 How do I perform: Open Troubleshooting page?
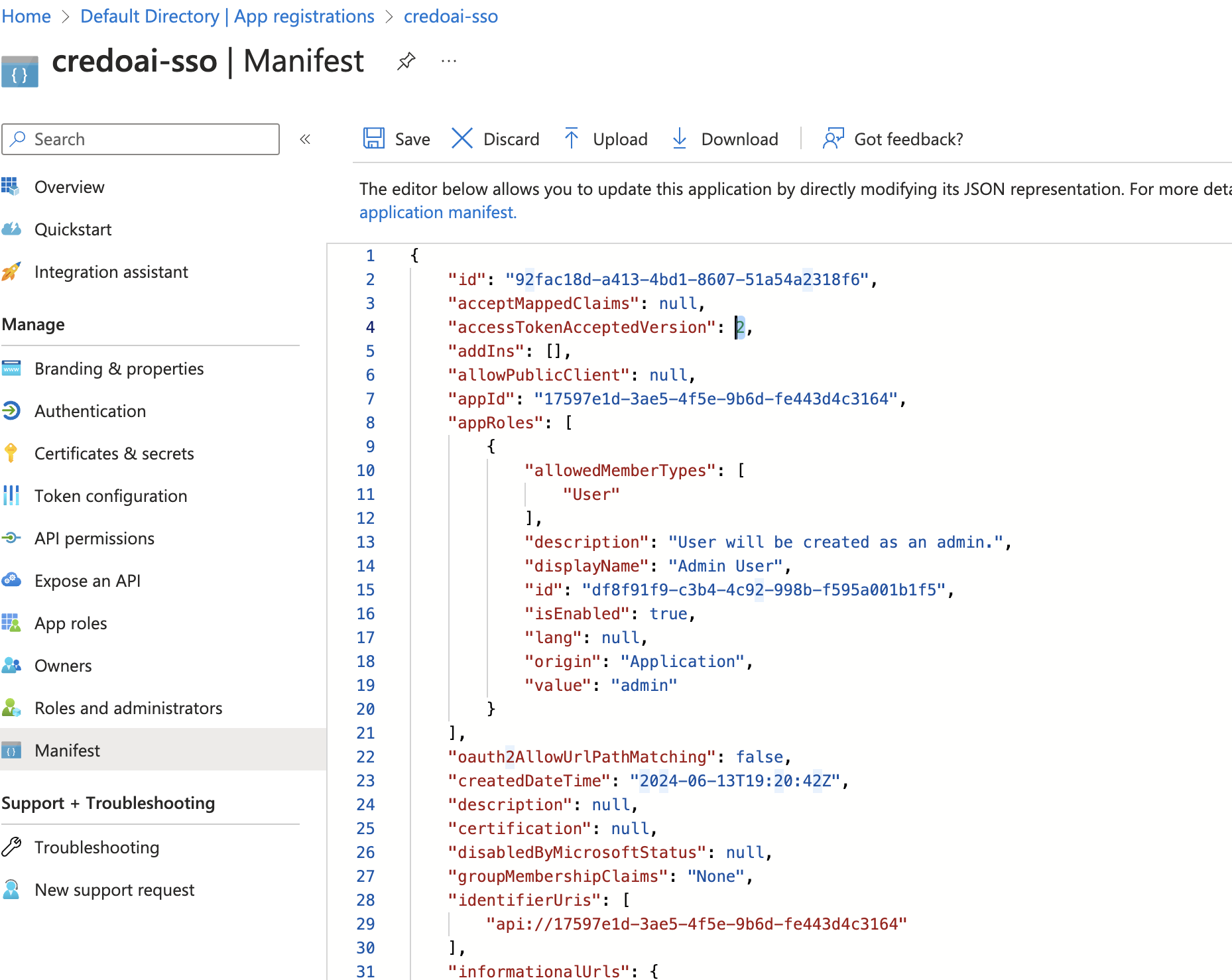pos(97,847)
